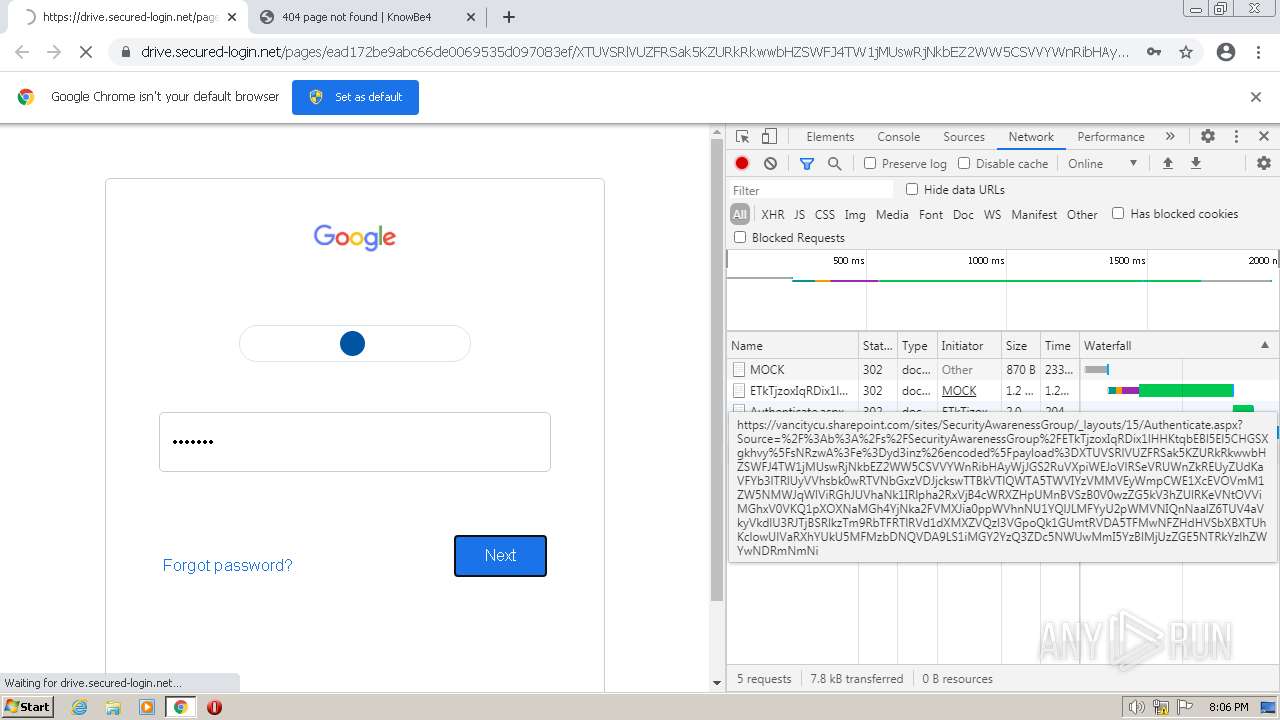Switch to the Performance tab

click(x=1110, y=136)
